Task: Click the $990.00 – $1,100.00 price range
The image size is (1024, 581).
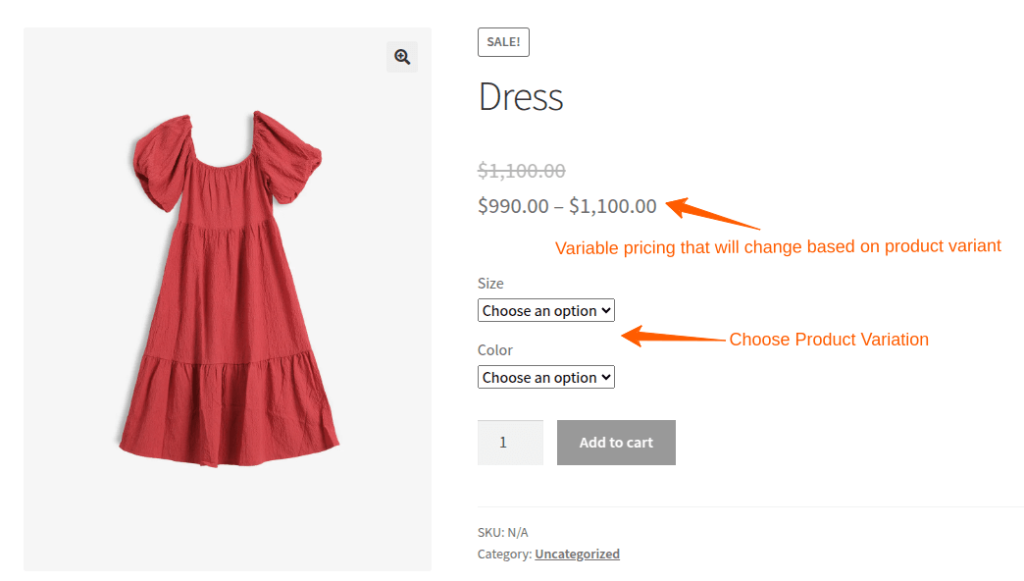Action: 567,206
